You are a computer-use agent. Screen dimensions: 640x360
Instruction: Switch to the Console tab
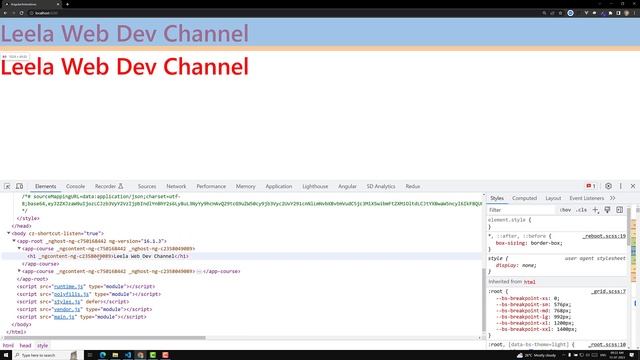pos(76,186)
